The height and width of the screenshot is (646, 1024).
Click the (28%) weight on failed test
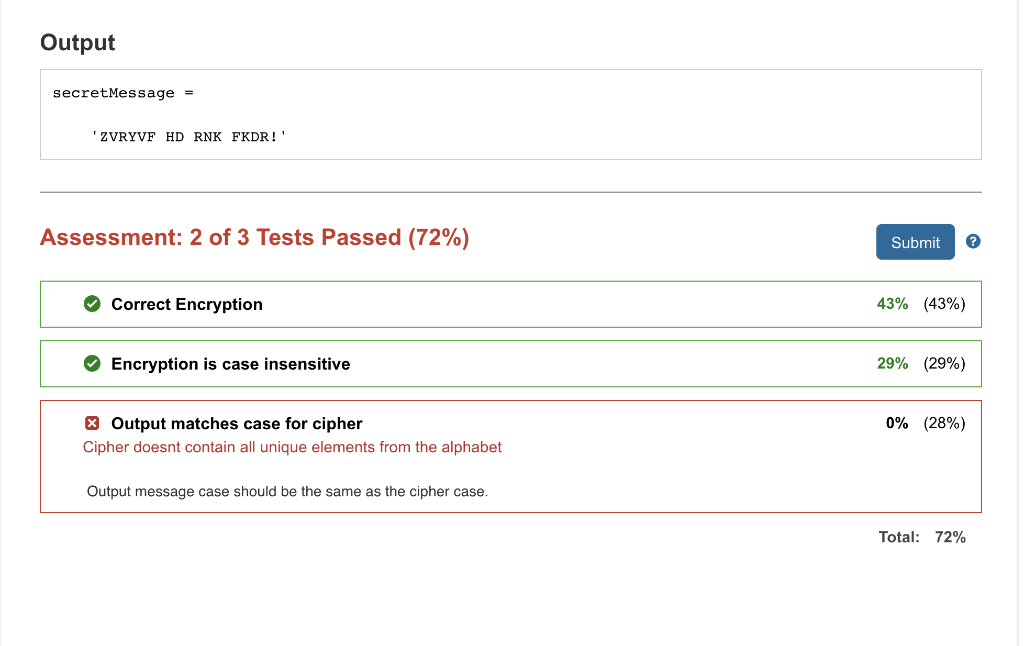click(944, 423)
